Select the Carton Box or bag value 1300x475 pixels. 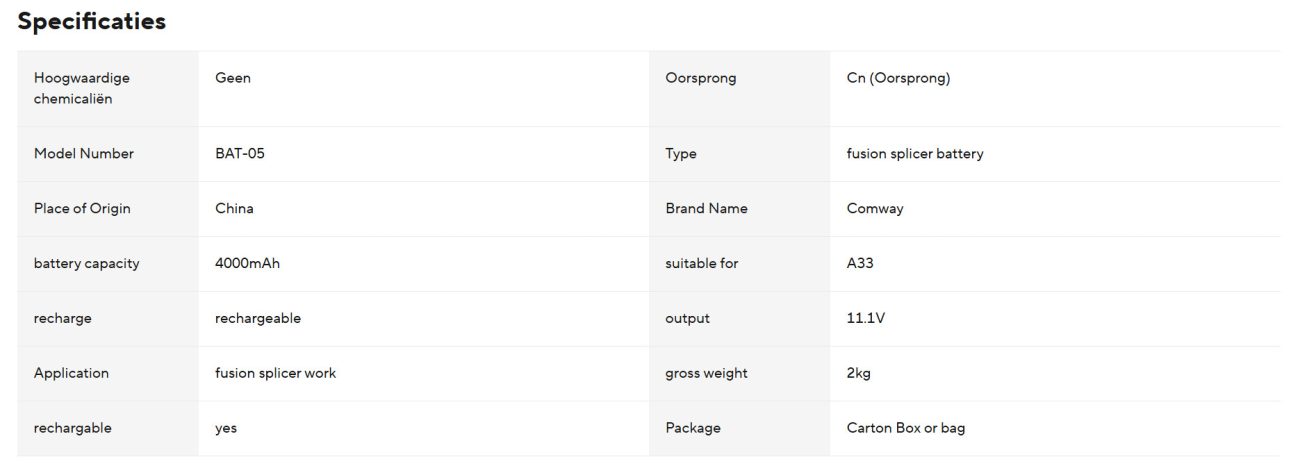(905, 428)
